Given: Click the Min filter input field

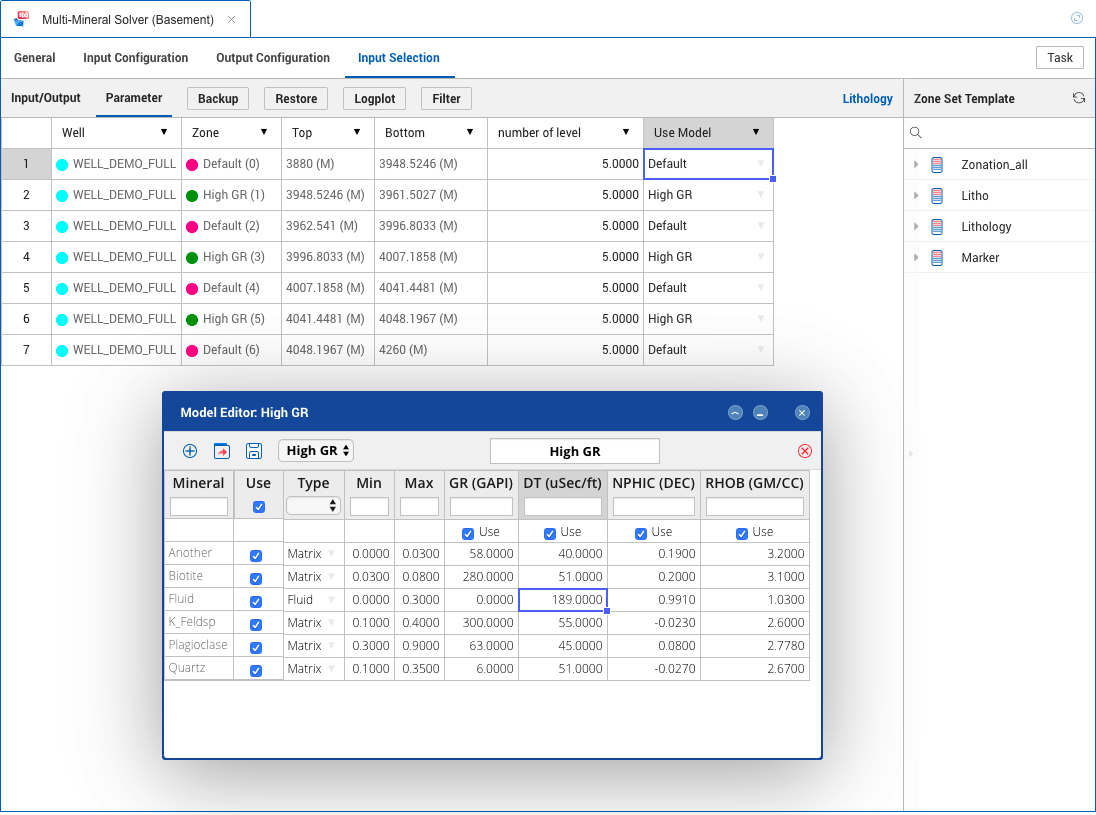Looking at the screenshot, I should 369,506.
